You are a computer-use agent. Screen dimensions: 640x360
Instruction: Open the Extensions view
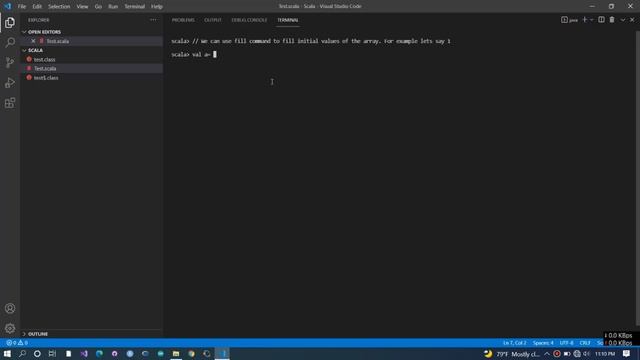10,103
